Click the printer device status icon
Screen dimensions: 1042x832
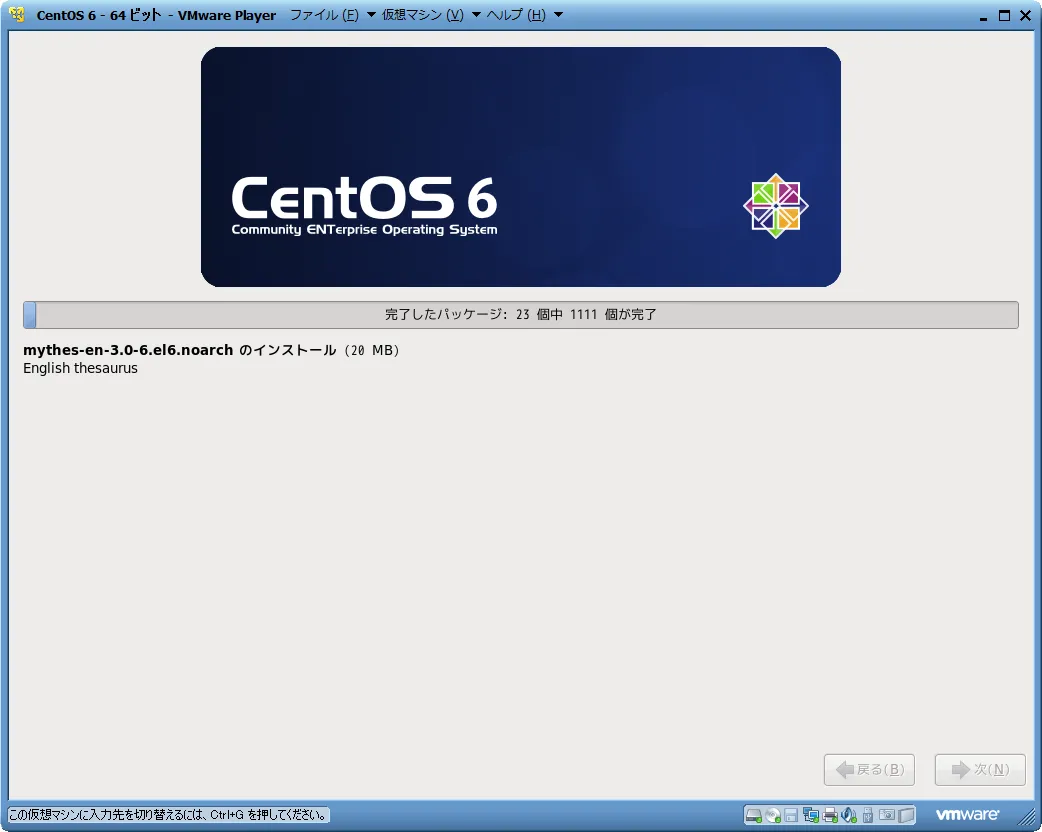830,814
